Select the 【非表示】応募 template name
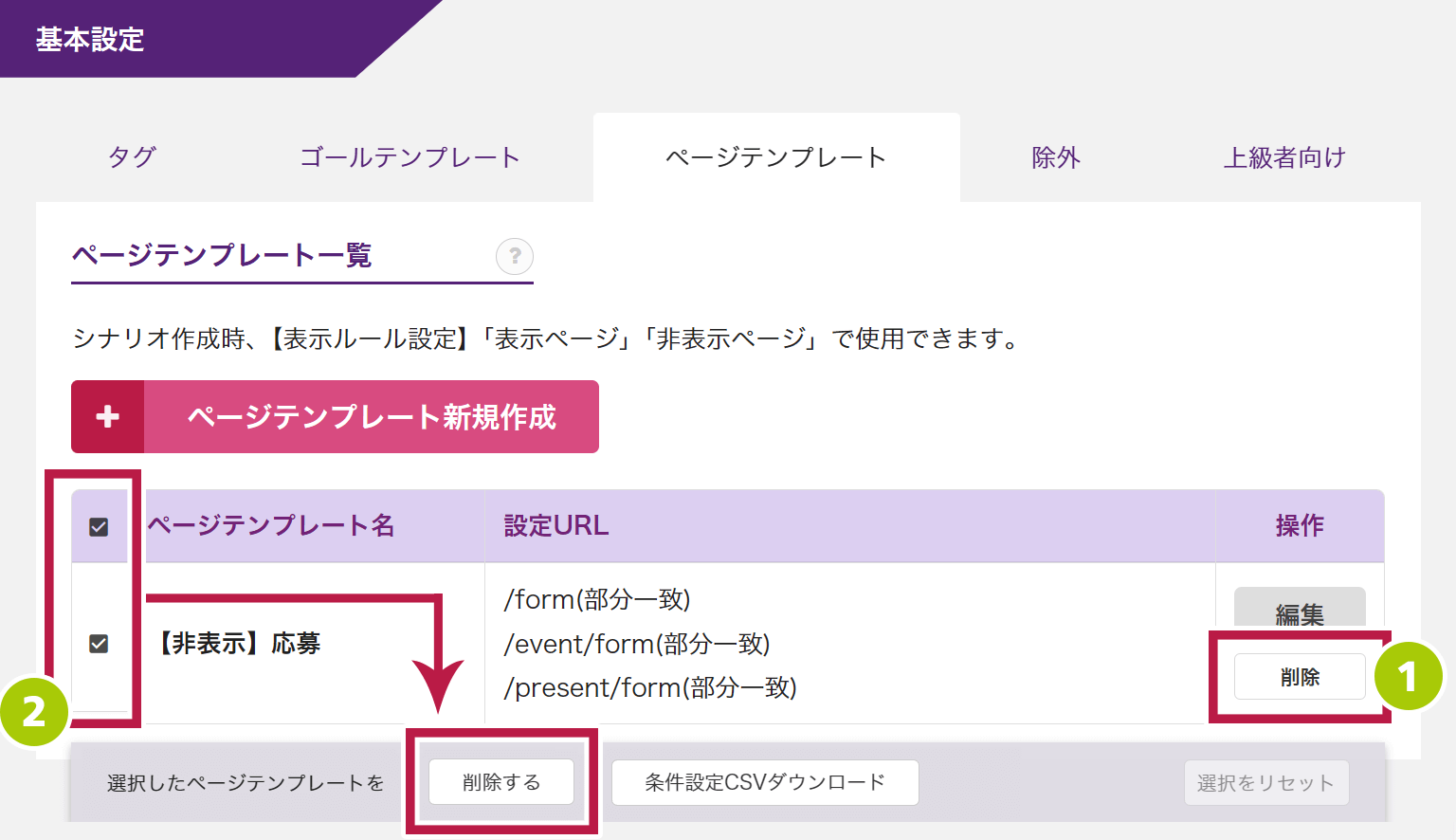The height and width of the screenshot is (840, 1456). point(240,644)
